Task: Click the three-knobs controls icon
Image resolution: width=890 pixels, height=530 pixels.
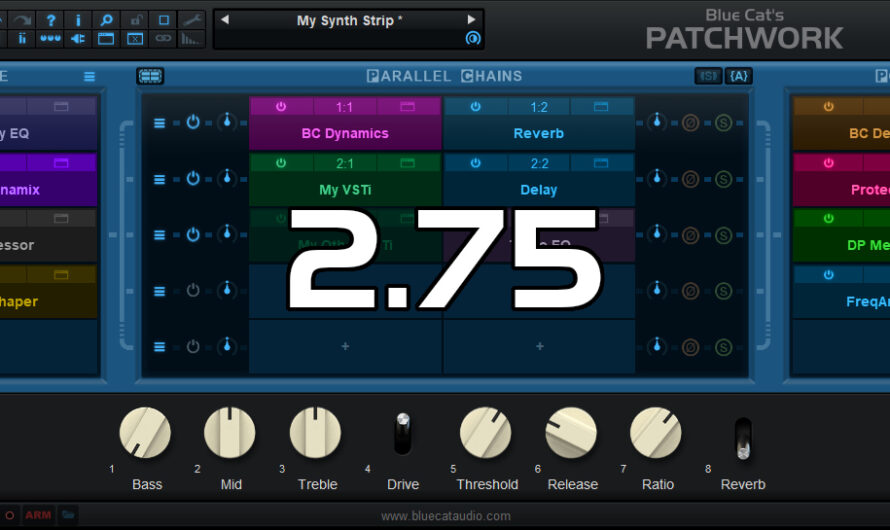Action: coord(51,39)
